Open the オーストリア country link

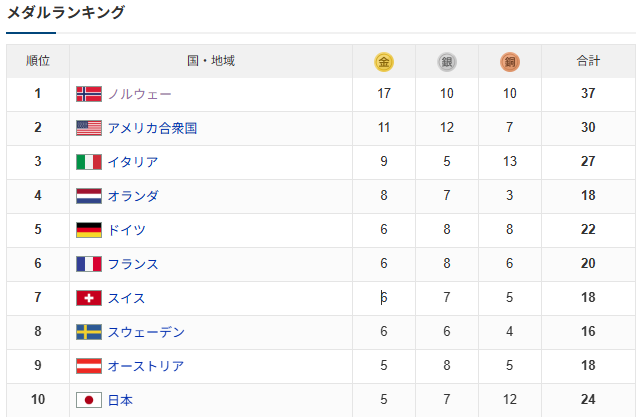point(146,366)
